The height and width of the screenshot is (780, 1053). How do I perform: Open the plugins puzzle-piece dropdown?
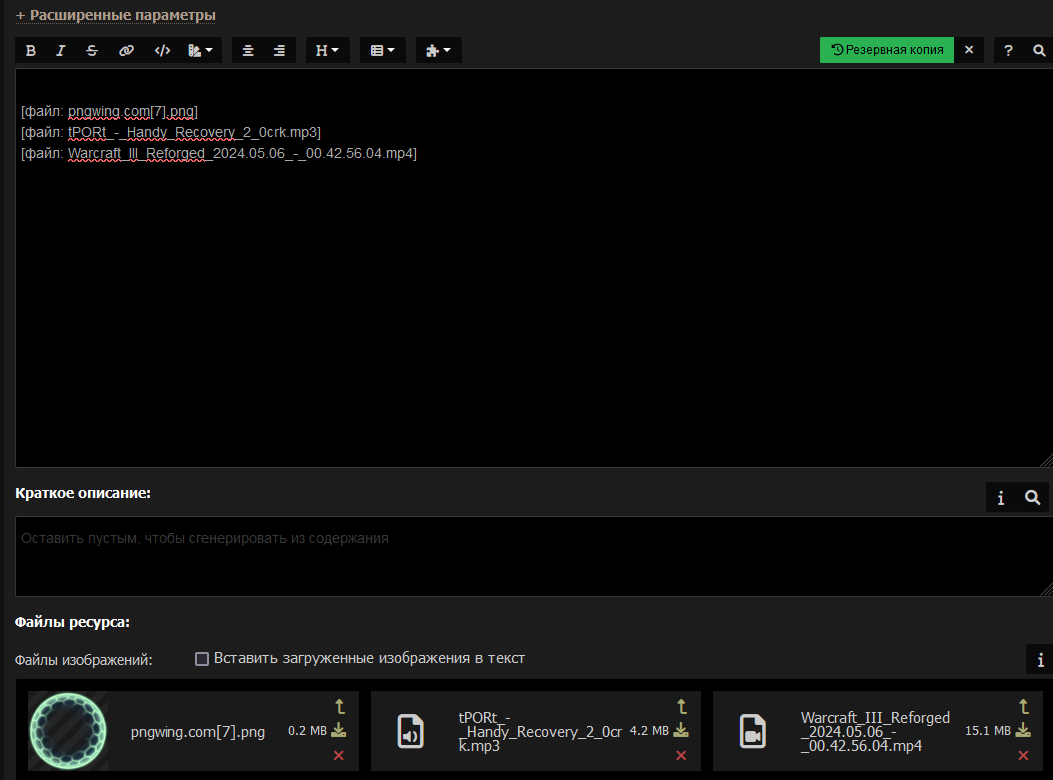[x=439, y=50]
